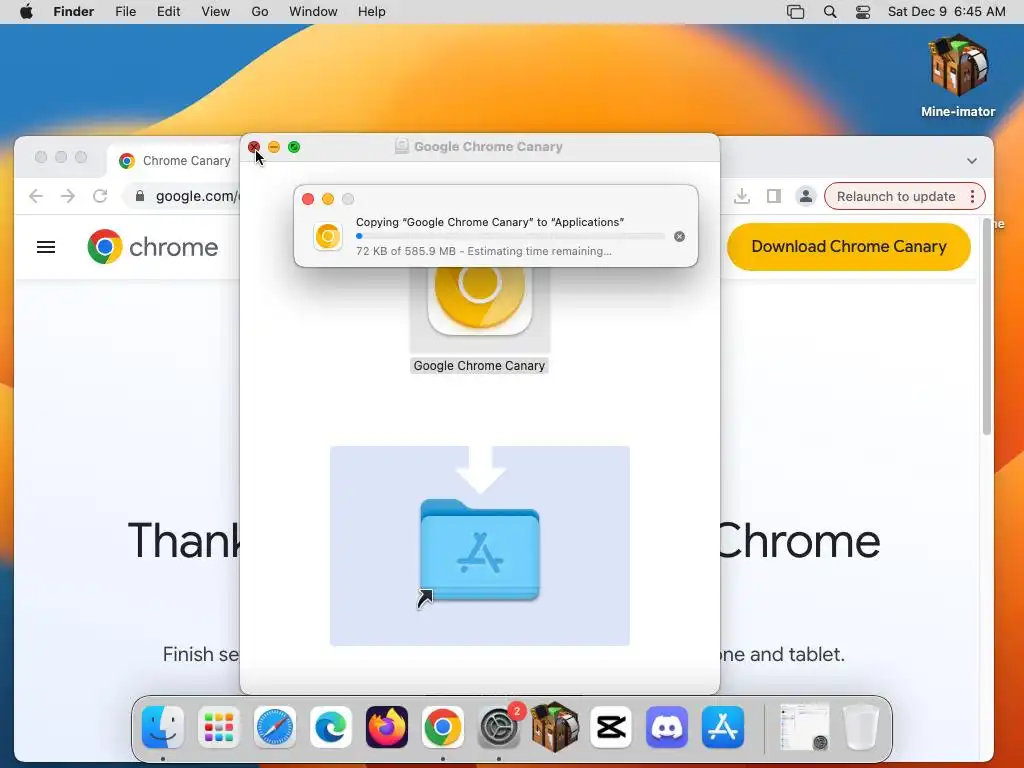Reload the page in Chrome
Screen dimensions: 1024x768
100,196
